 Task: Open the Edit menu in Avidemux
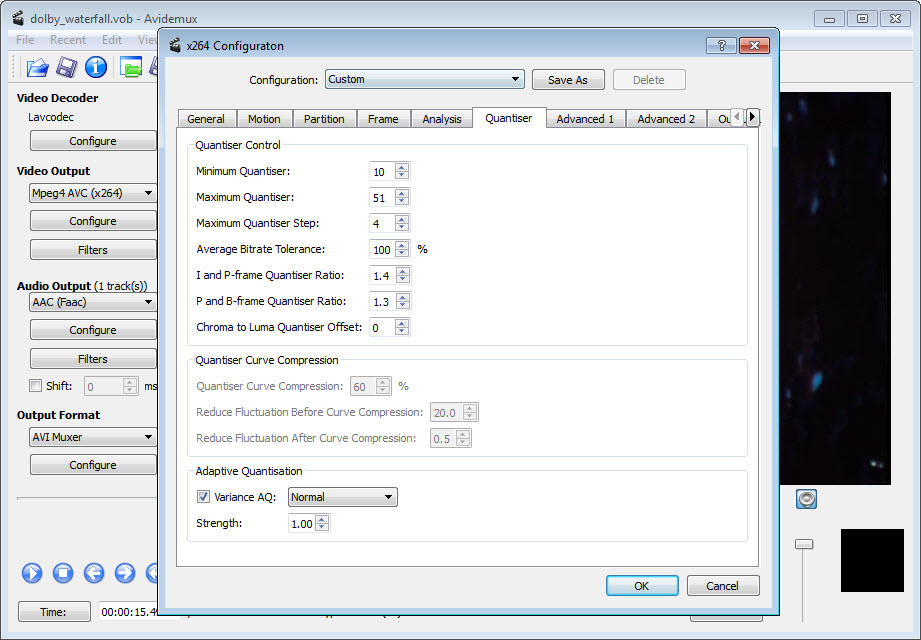pos(112,39)
